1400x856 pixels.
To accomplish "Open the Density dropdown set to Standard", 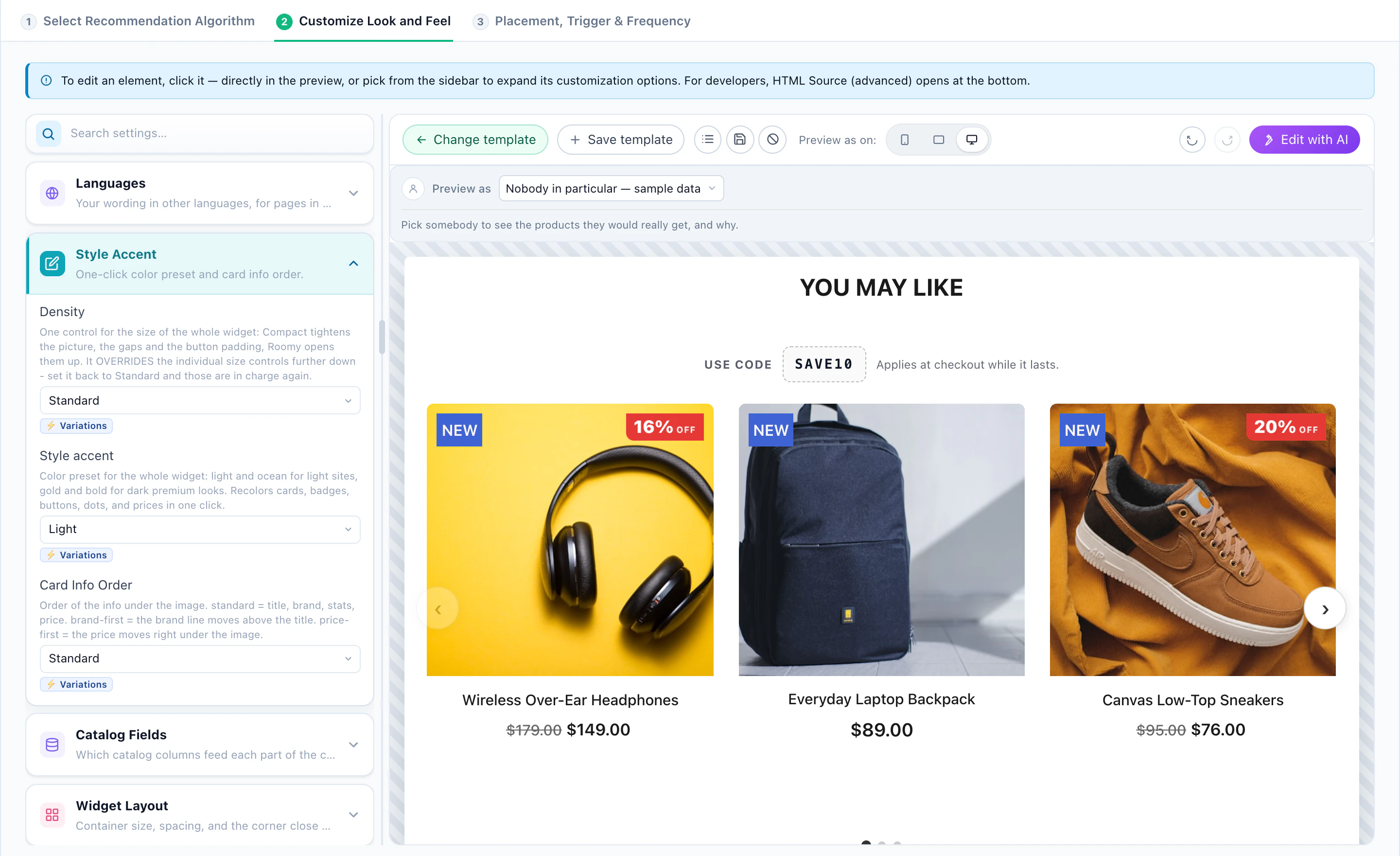I will (200, 401).
